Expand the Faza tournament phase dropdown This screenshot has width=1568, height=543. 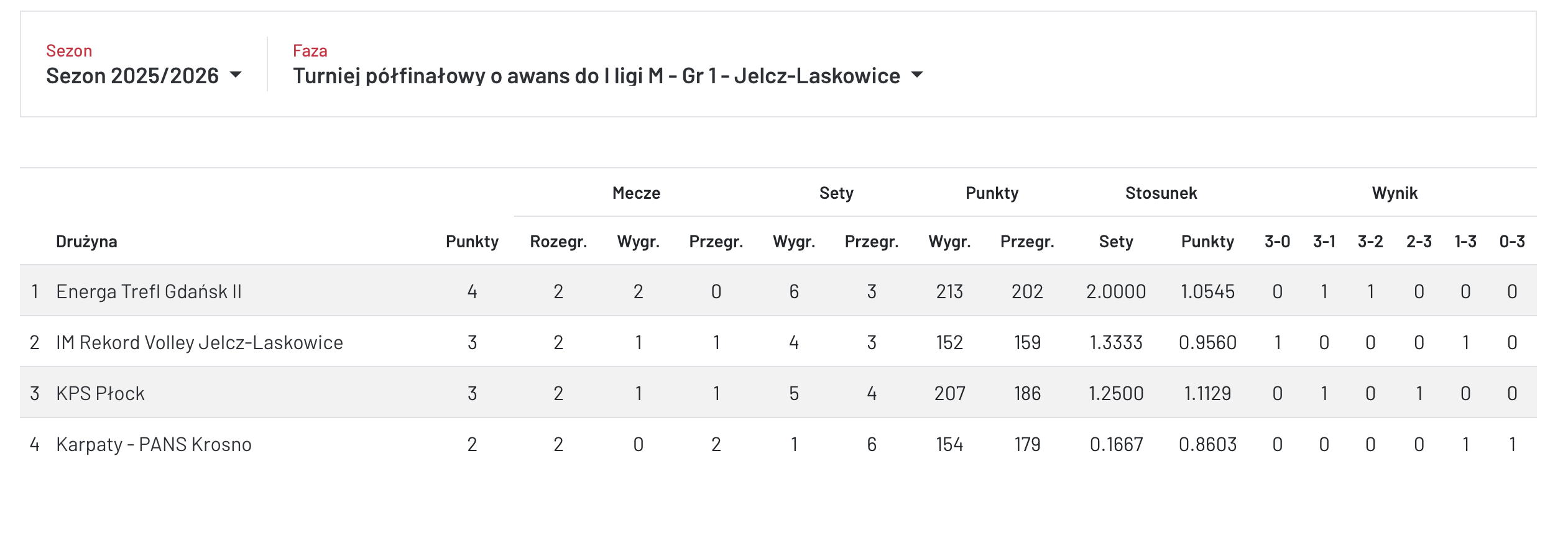596,76
